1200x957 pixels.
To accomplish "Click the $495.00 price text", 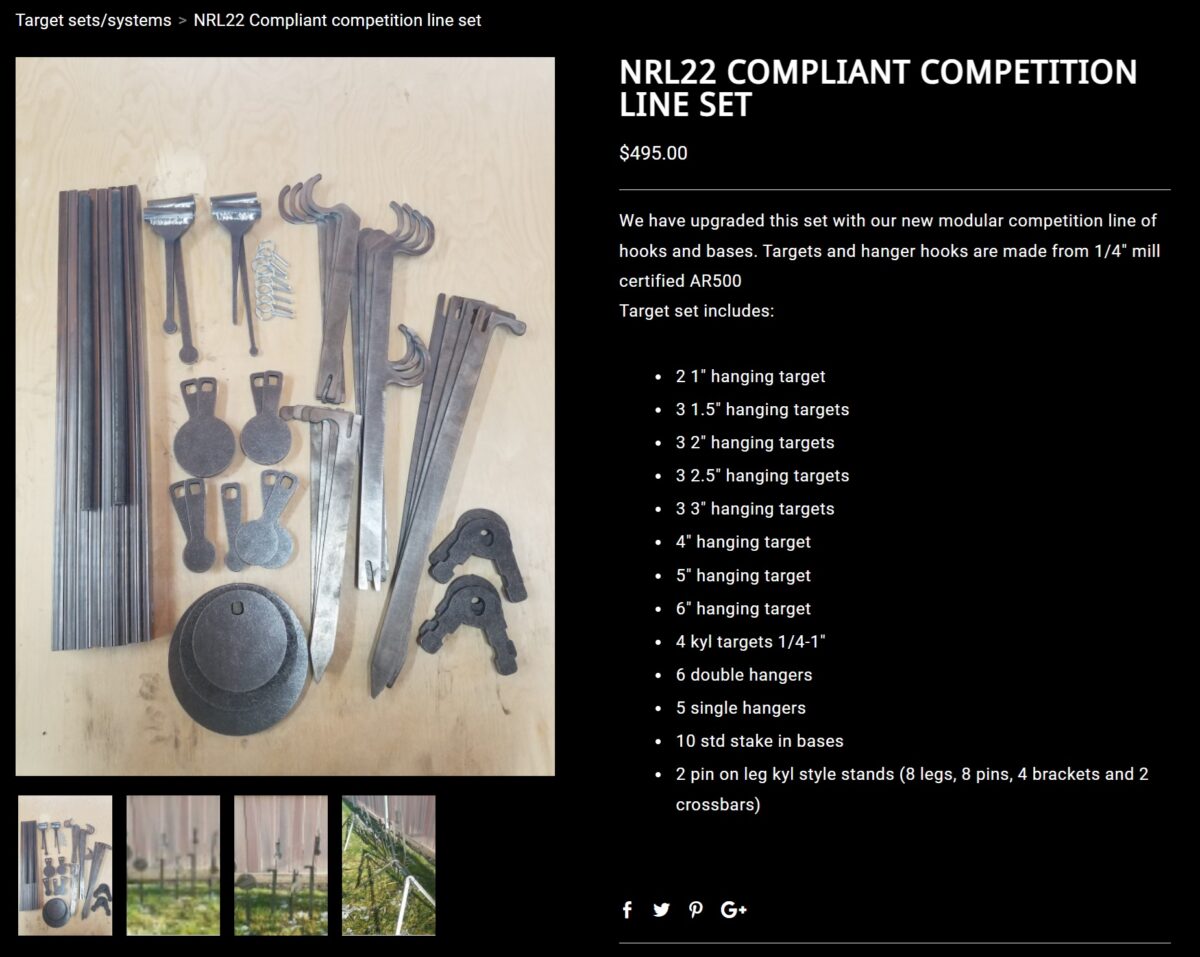I will pyautogui.click(x=653, y=153).
